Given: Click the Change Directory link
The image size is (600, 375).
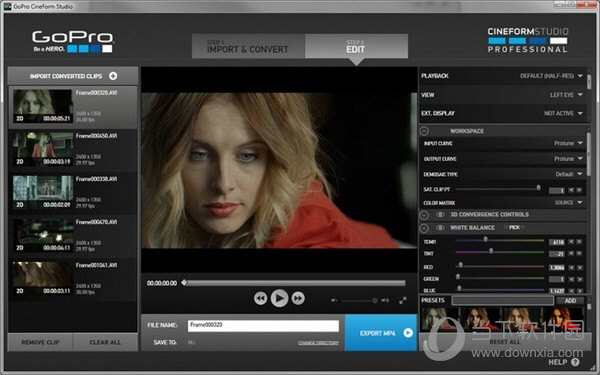Looking at the screenshot, I should coord(318,343).
